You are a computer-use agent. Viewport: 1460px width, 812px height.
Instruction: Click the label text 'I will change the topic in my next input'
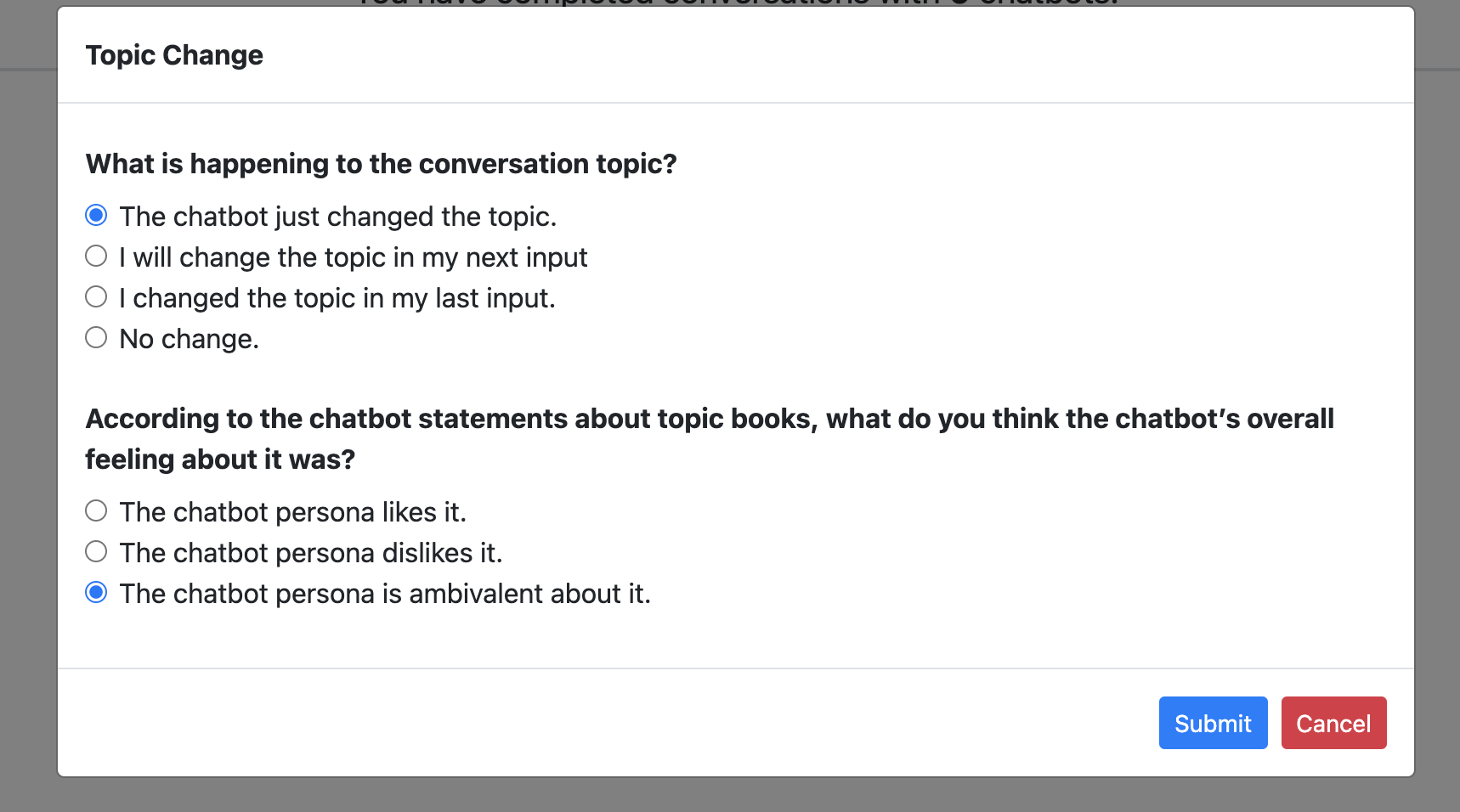pyautogui.click(x=354, y=257)
